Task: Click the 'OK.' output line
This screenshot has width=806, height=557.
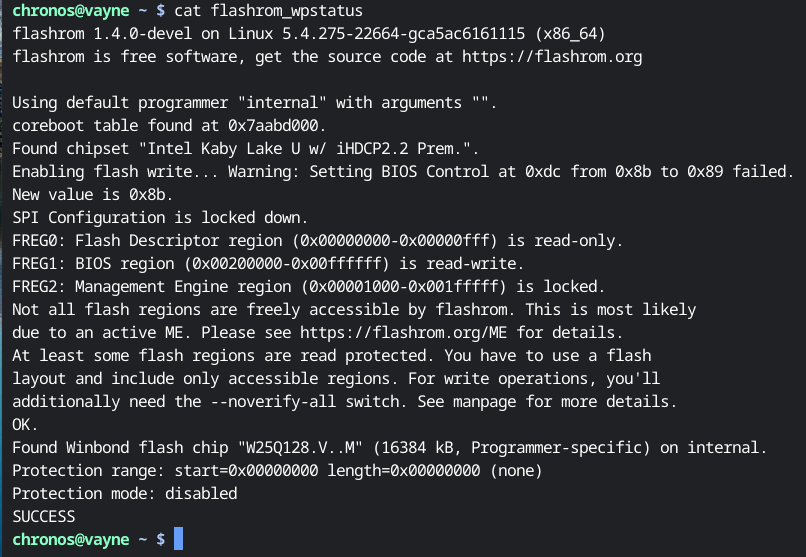Action: coord(25,425)
